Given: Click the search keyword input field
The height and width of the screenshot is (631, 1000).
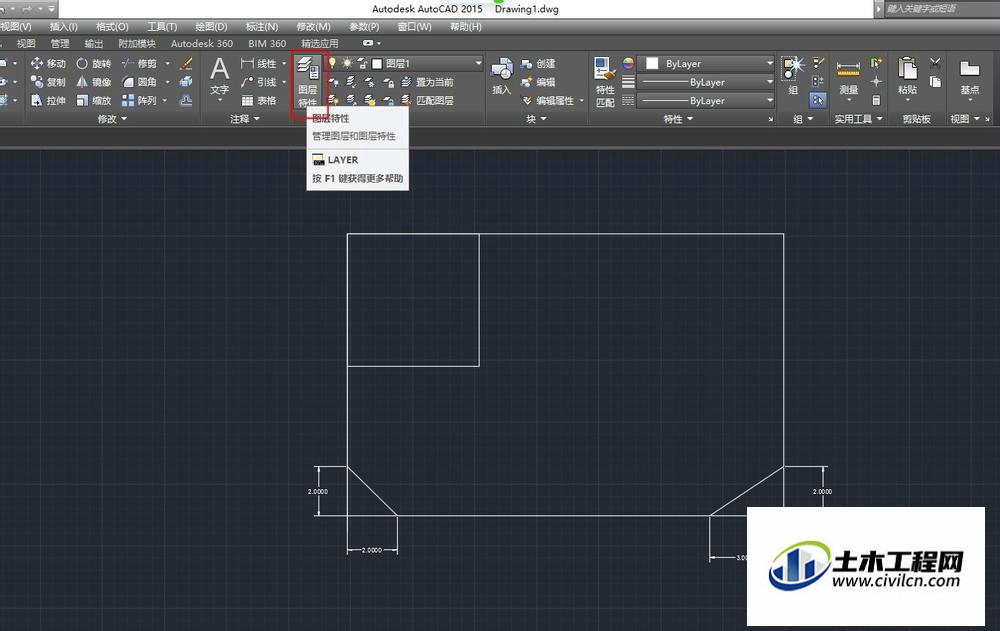Looking at the screenshot, I should pos(941,8).
